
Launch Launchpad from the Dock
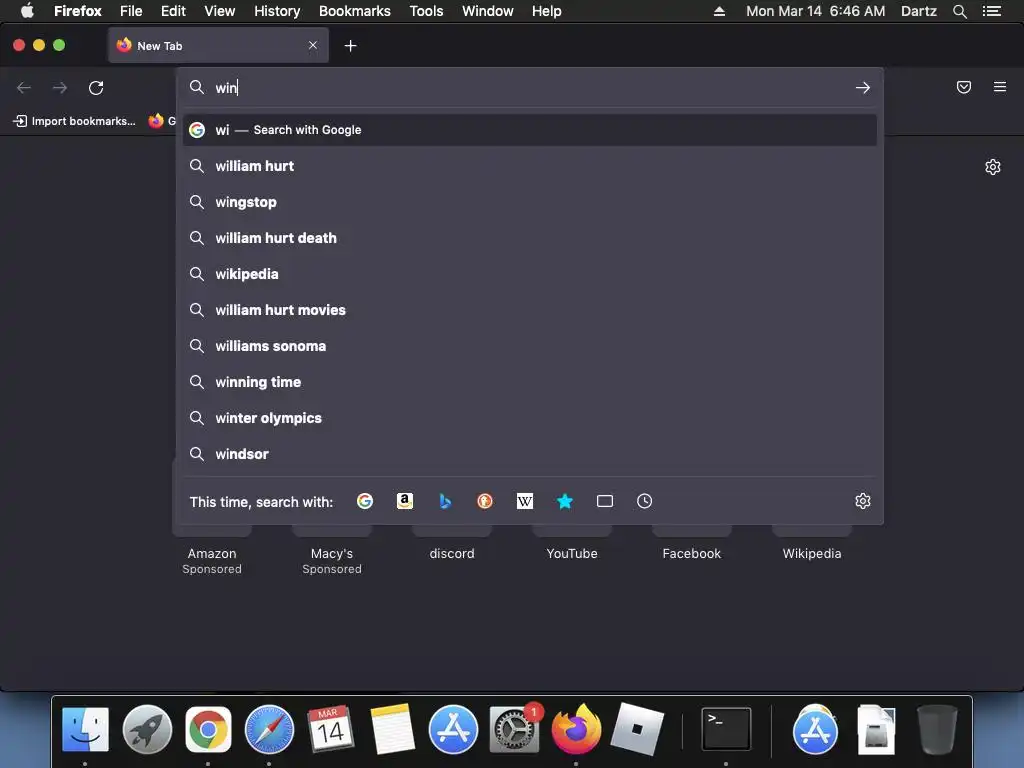[147, 729]
